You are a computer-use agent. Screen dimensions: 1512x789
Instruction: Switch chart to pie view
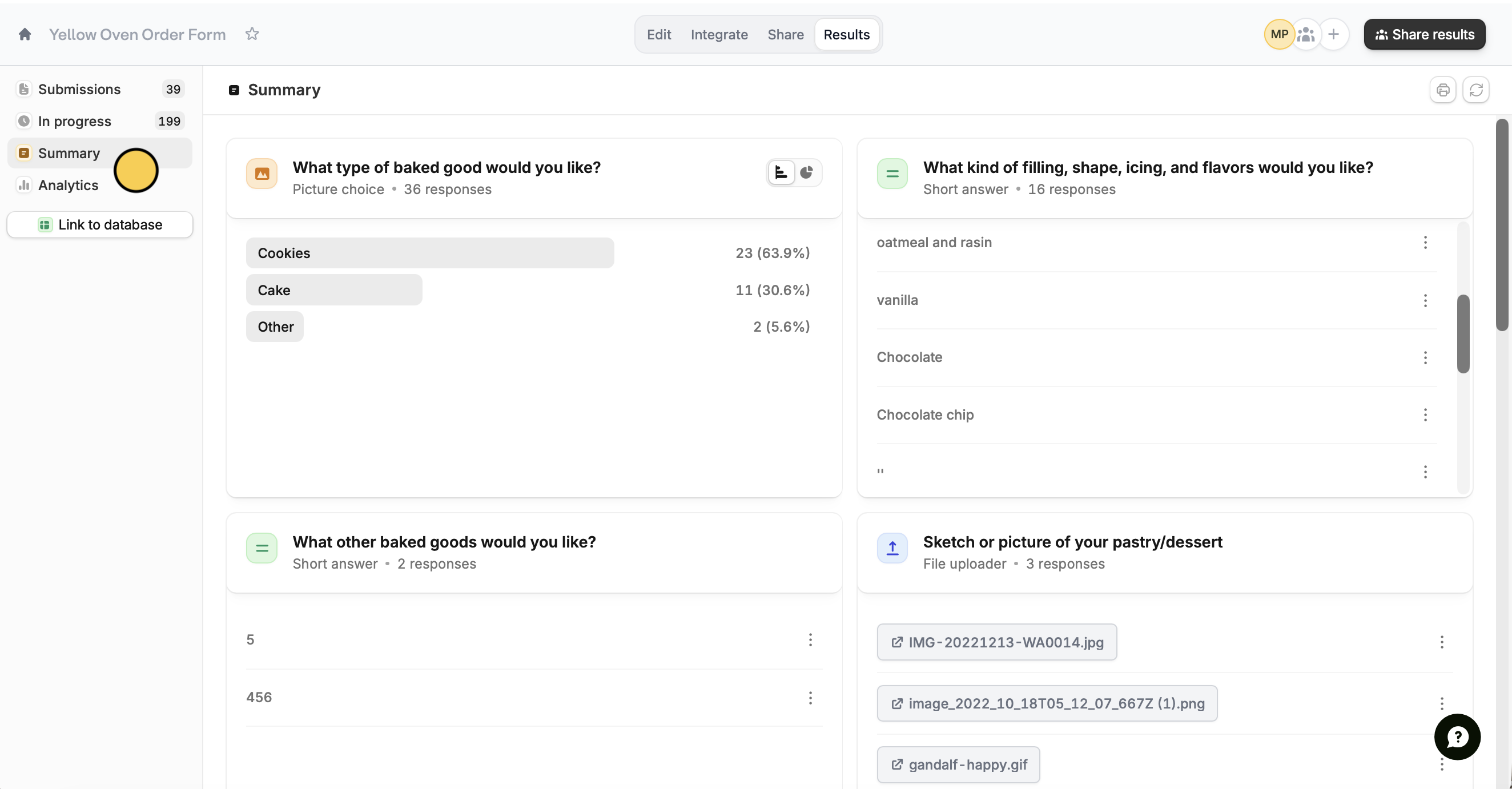click(x=806, y=172)
